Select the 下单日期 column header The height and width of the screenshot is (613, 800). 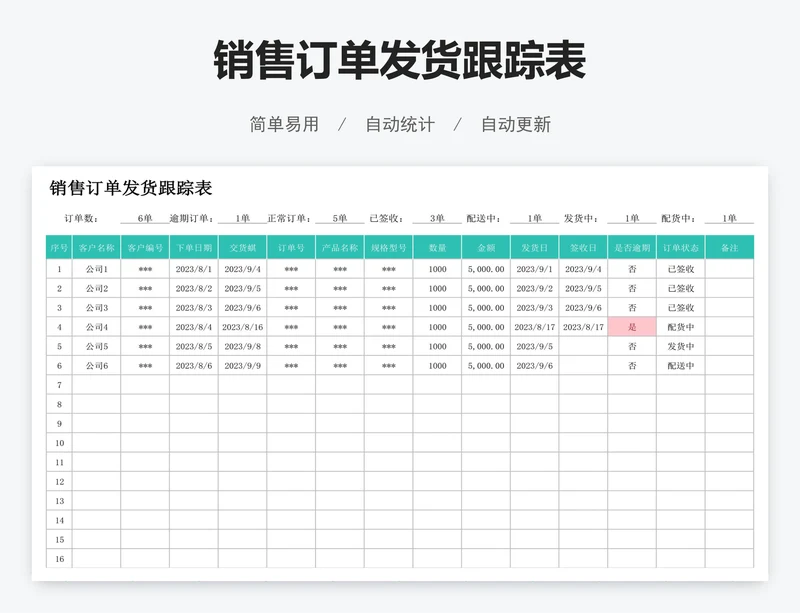click(194, 248)
